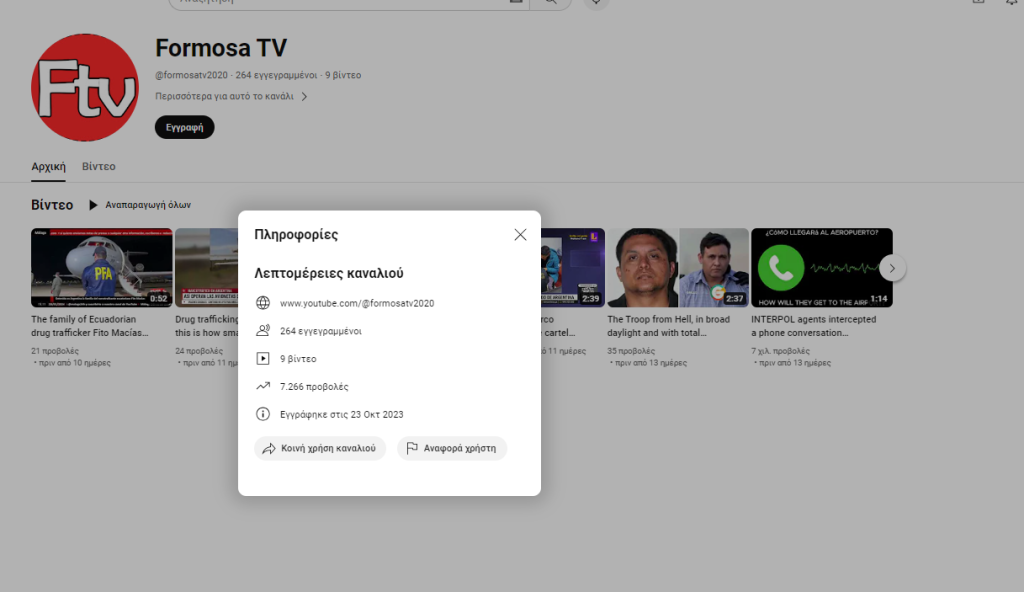Click the share arrow icon in Κοινή χρήση

coord(268,448)
